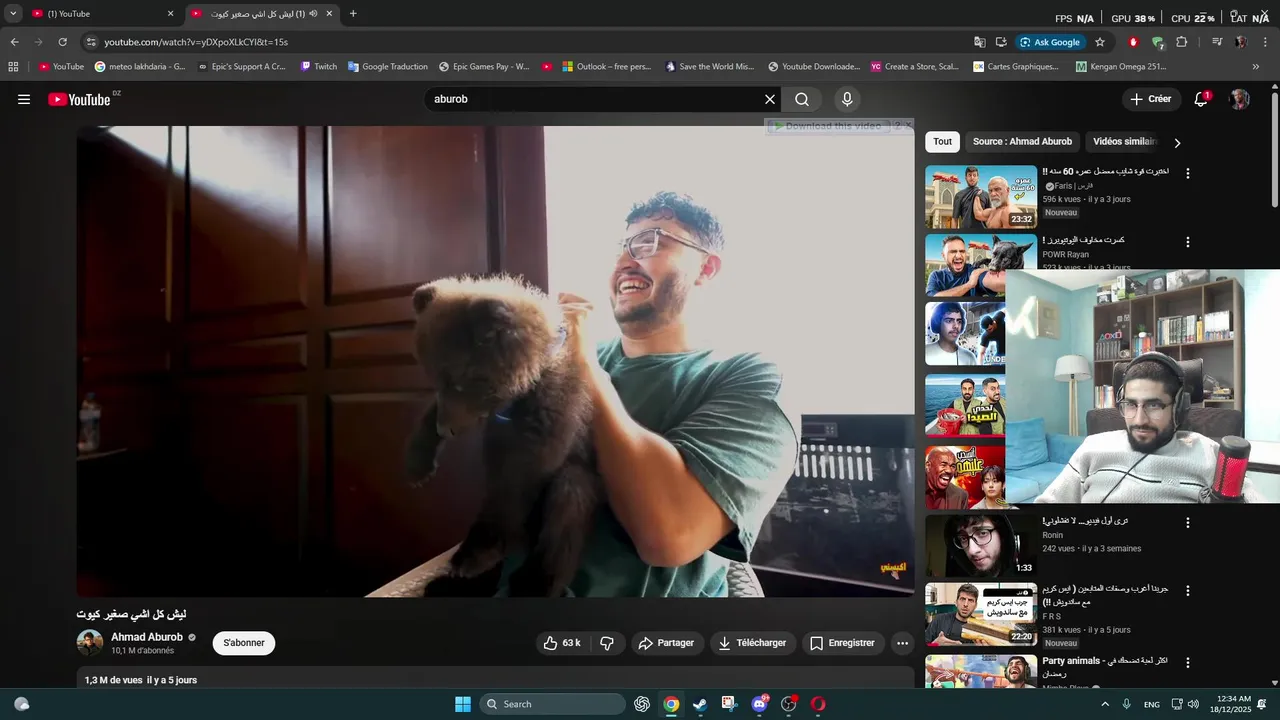
Task: Open Chrome extensions puzzle icon
Action: coord(1182,42)
